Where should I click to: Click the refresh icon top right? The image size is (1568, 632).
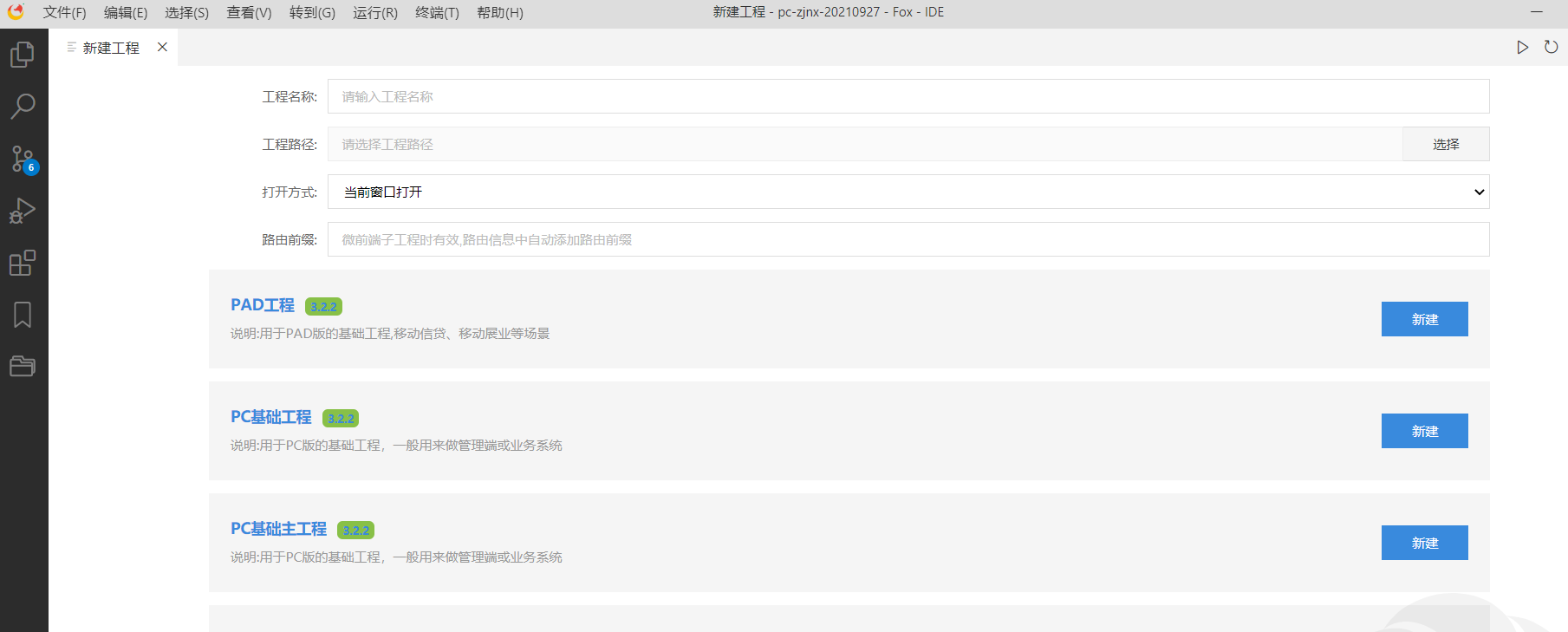click(1551, 48)
